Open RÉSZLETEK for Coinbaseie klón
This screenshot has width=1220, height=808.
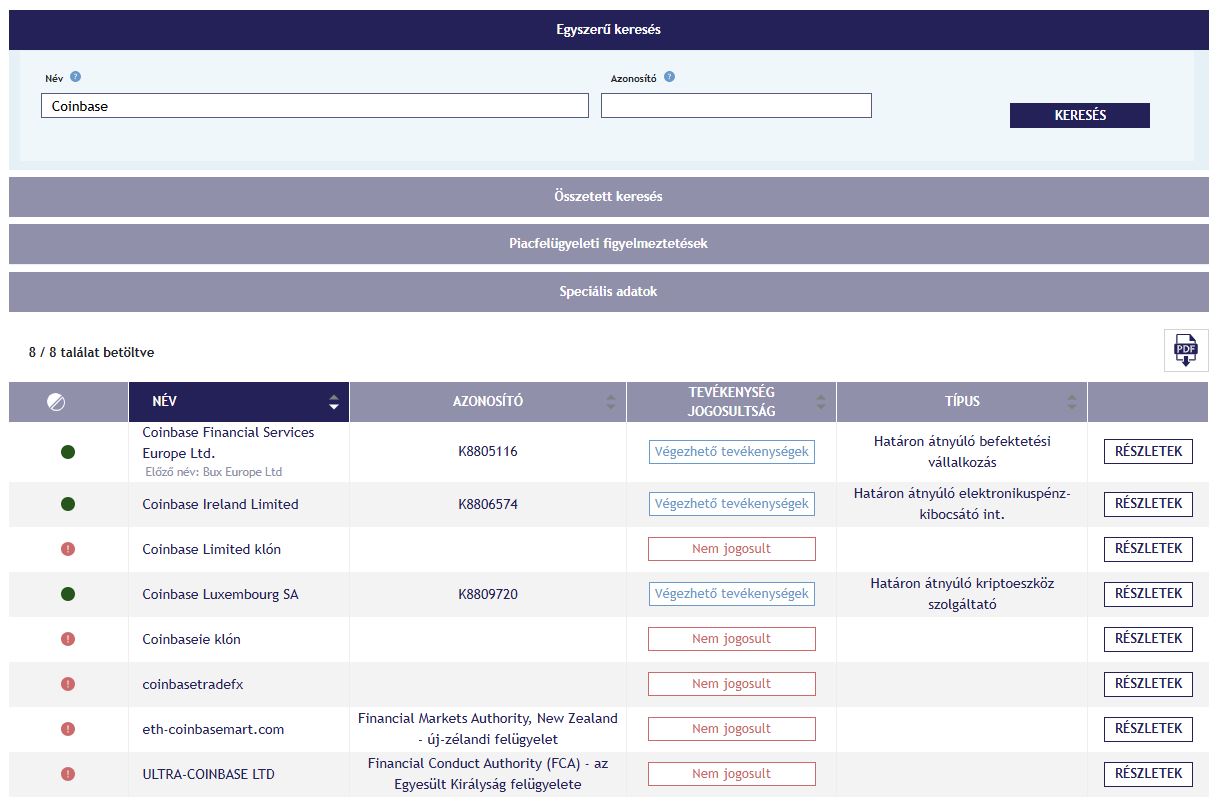pyautogui.click(x=1148, y=639)
